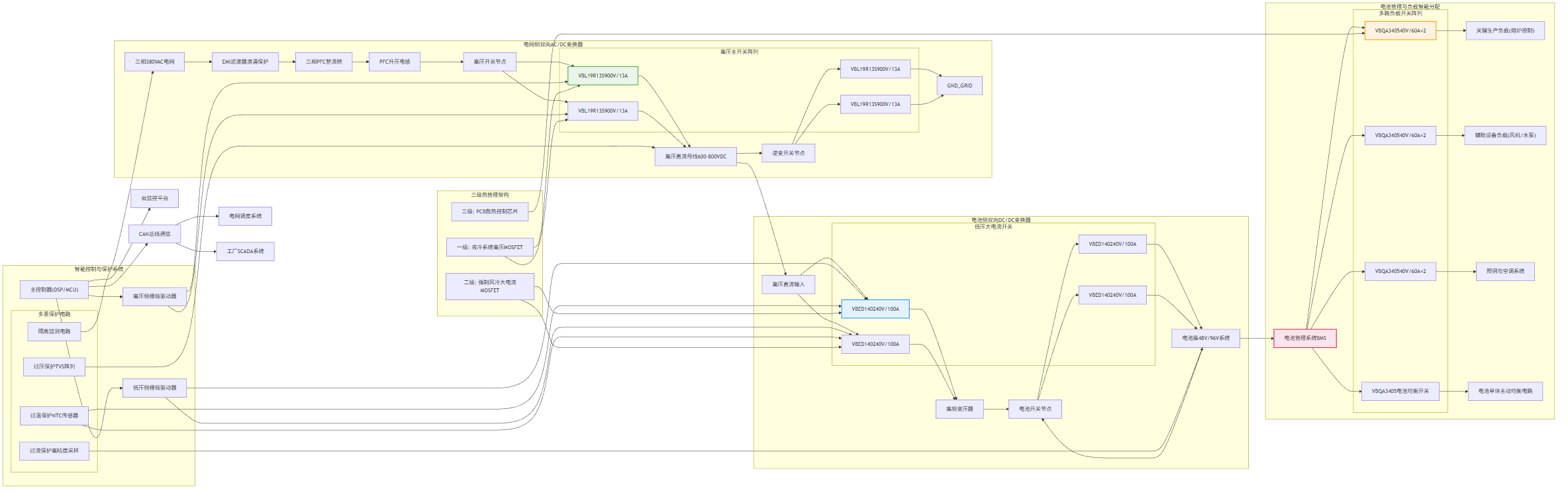
Task: Select the 主控制器(DSP/MCU) node
Action: tap(54, 290)
